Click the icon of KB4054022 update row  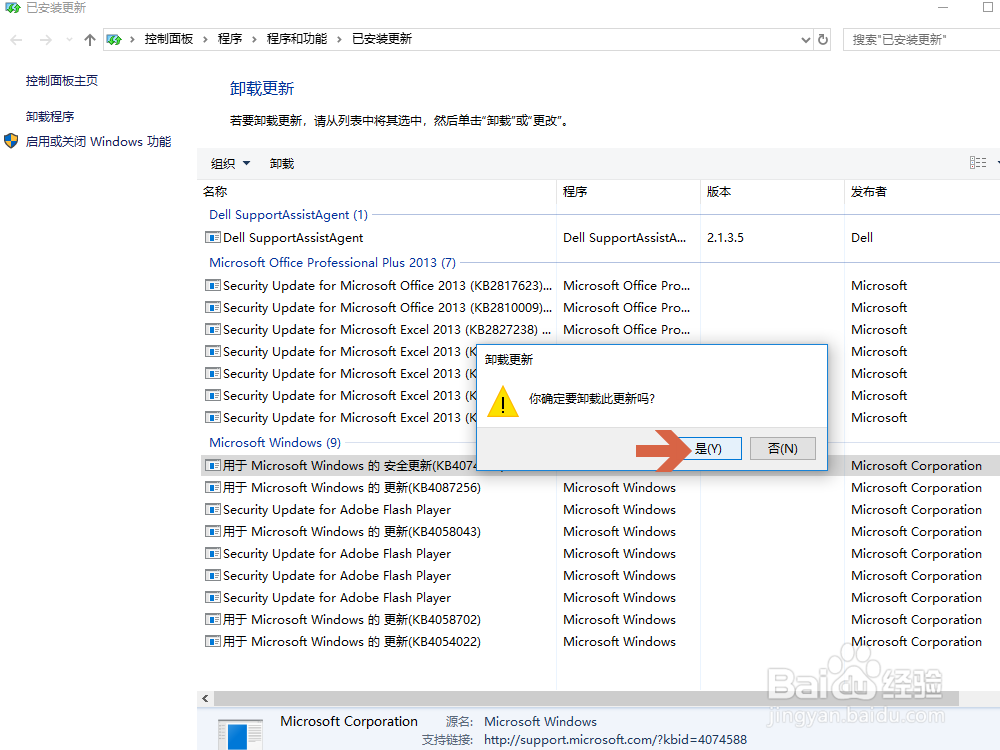tap(212, 642)
